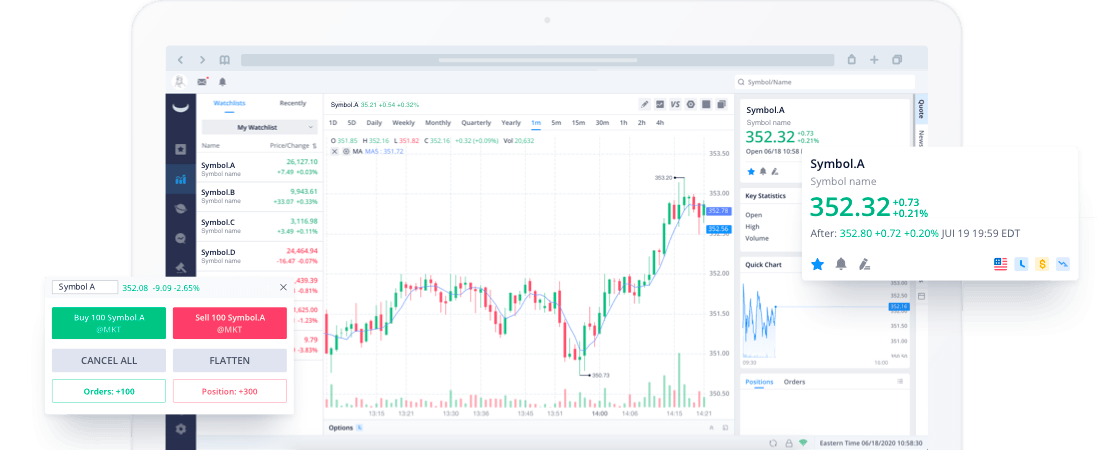Click the blue trend-down icon on popup card

(1063, 264)
